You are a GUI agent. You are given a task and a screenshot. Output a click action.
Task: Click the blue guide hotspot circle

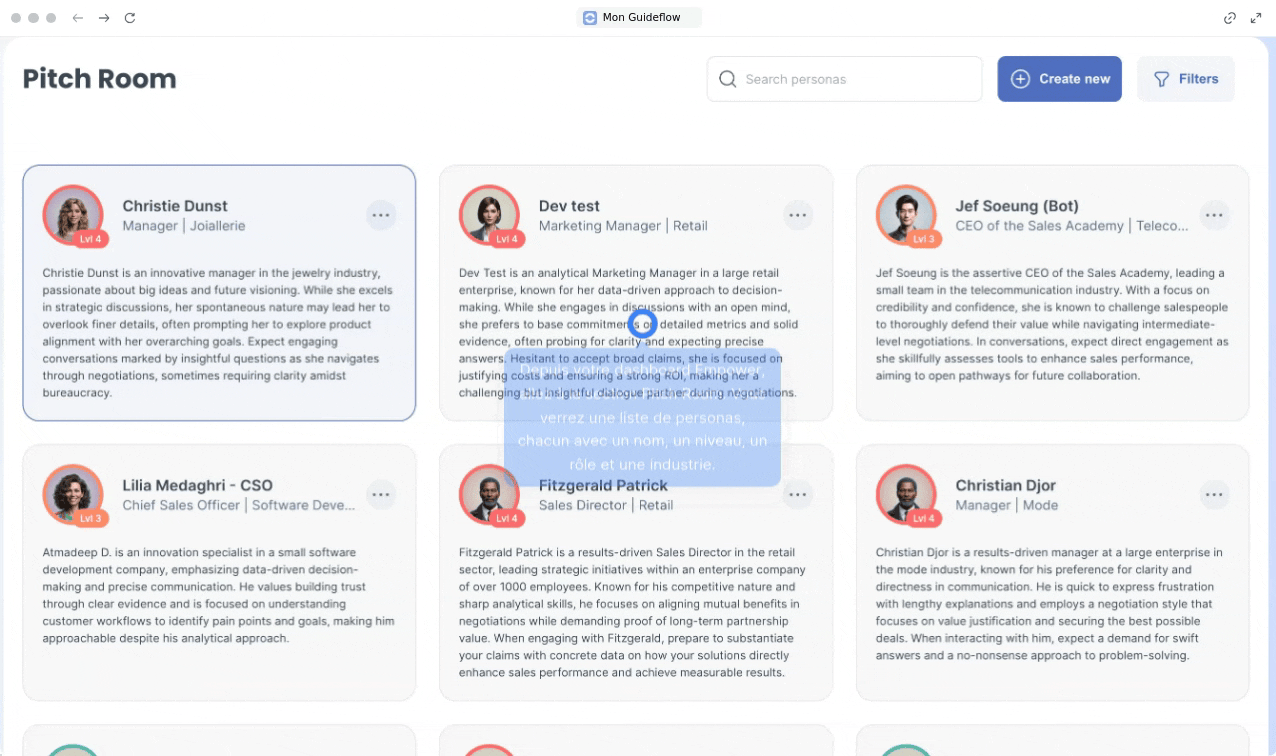(x=642, y=323)
